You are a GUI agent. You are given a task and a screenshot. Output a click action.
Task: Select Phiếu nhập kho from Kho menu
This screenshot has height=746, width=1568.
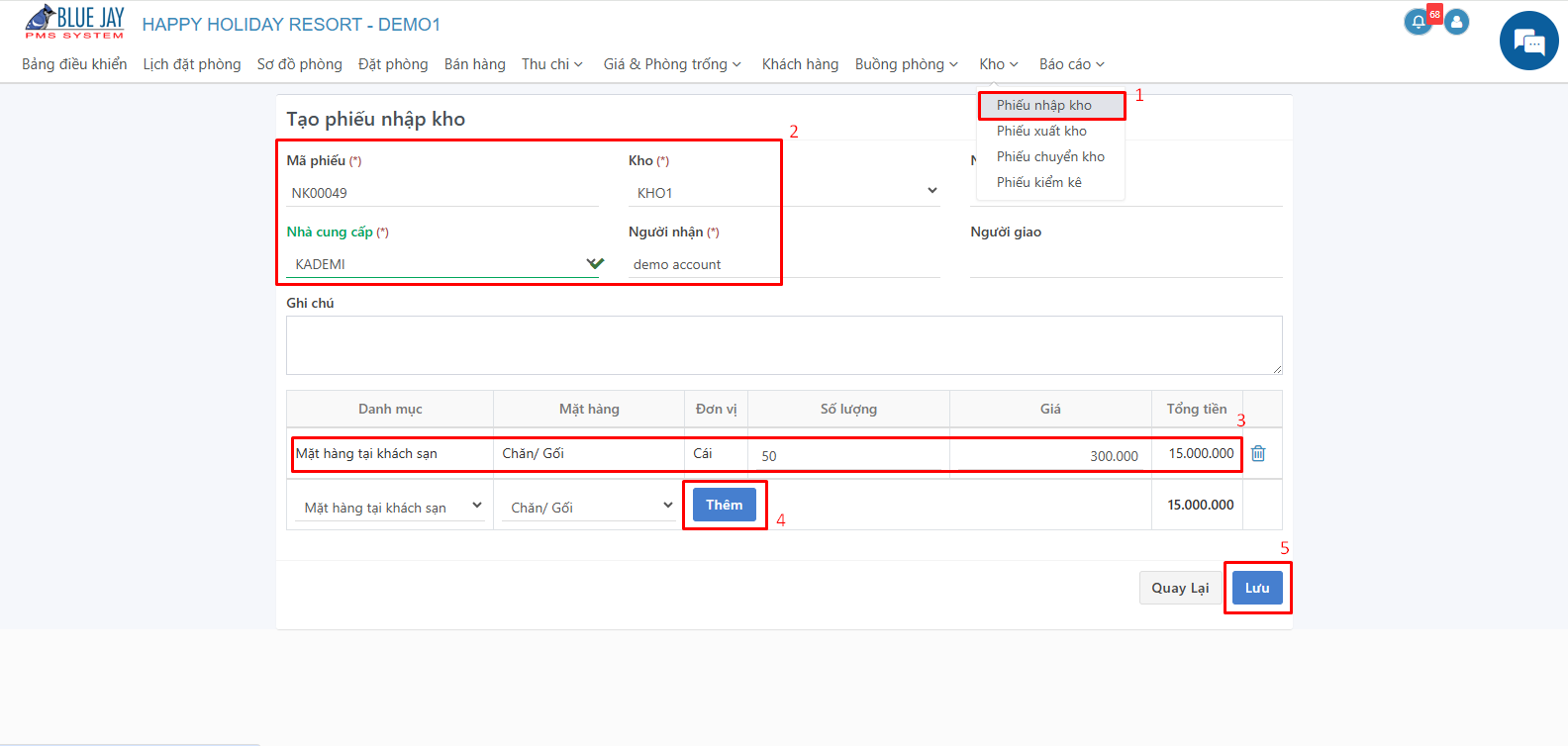click(x=1051, y=105)
